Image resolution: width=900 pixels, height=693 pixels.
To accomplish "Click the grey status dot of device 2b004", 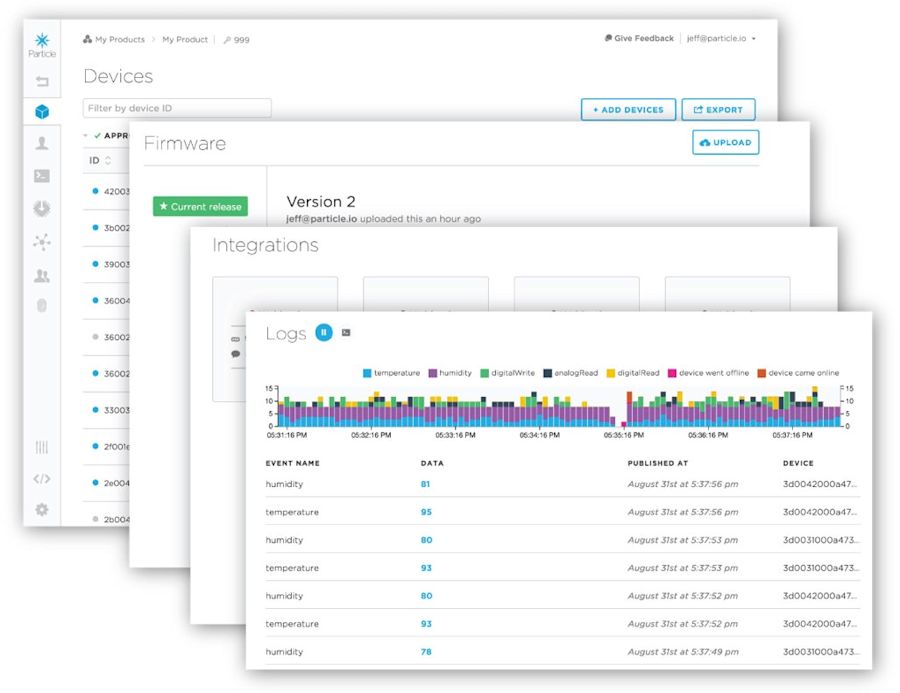I will click(95, 519).
